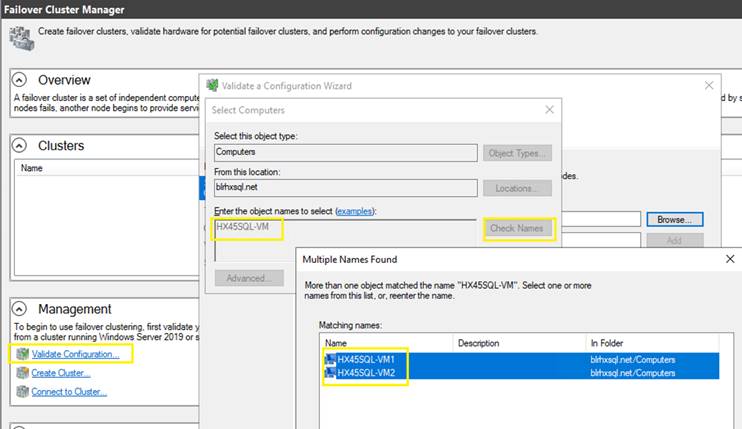742x429 pixels.
Task: Click blrhxsql.net/Computers folder in HX45SQL-VM2 row
Action: (633, 373)
